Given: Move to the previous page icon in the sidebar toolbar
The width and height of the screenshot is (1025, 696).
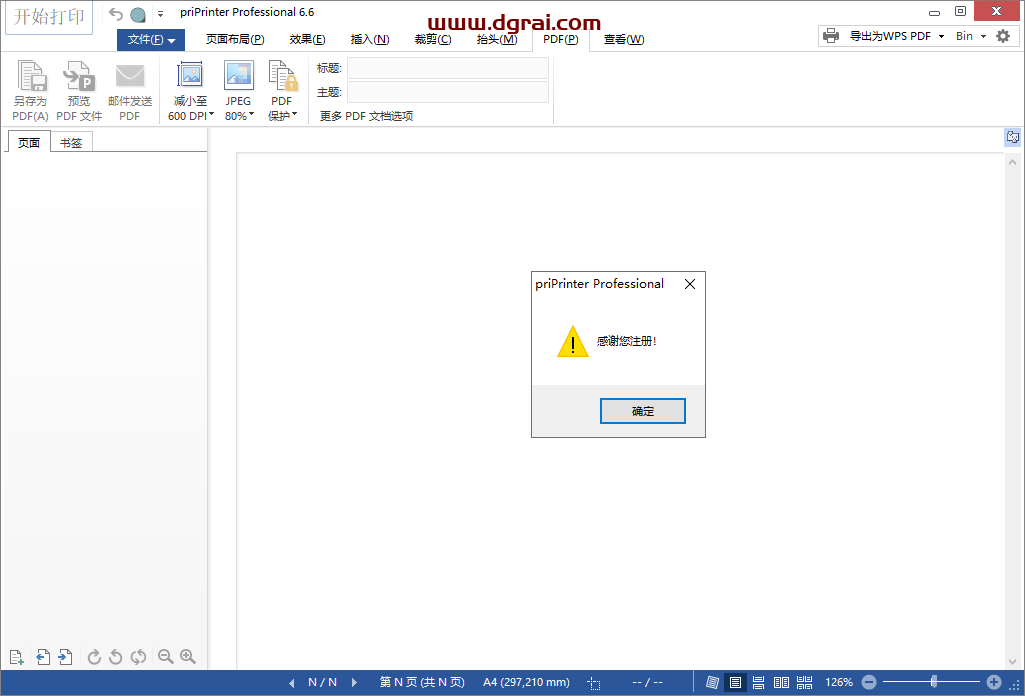Looking at the screenshot, I should (42, 657).
